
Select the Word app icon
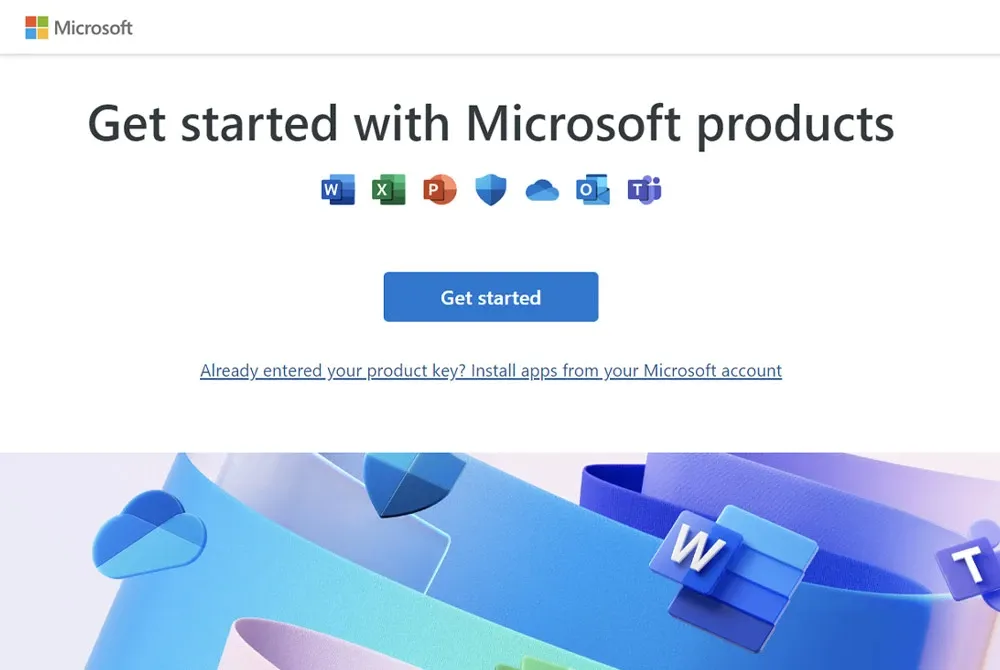338,189
